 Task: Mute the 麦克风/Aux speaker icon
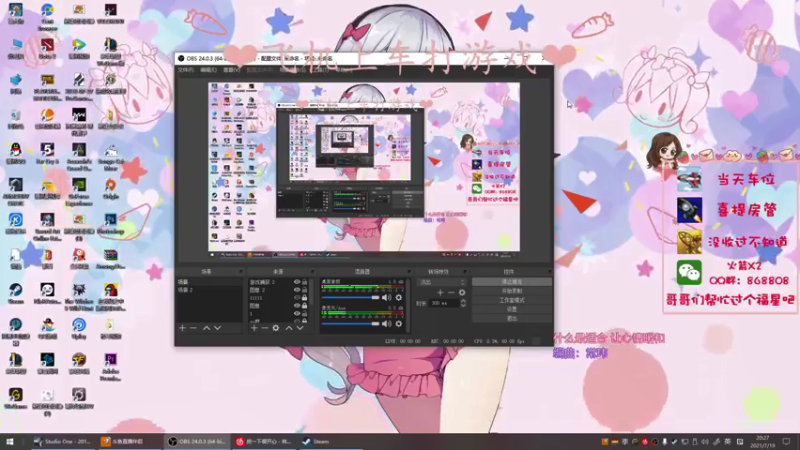387,323
